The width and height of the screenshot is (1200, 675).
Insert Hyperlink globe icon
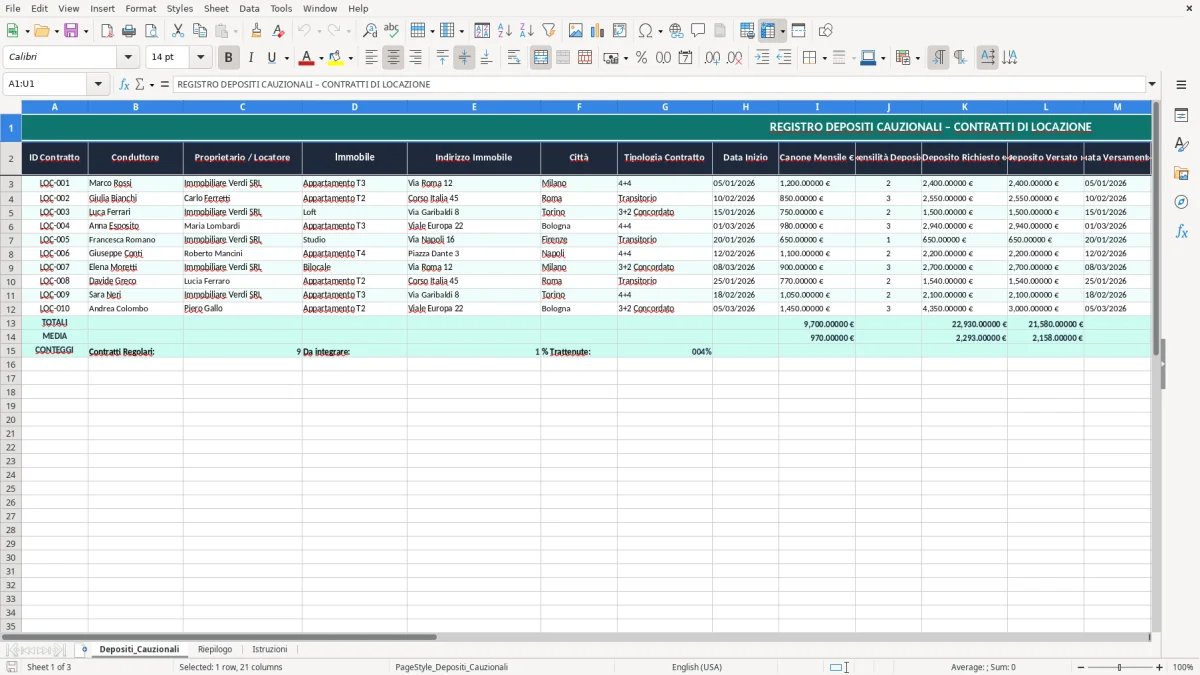[676, 31]
